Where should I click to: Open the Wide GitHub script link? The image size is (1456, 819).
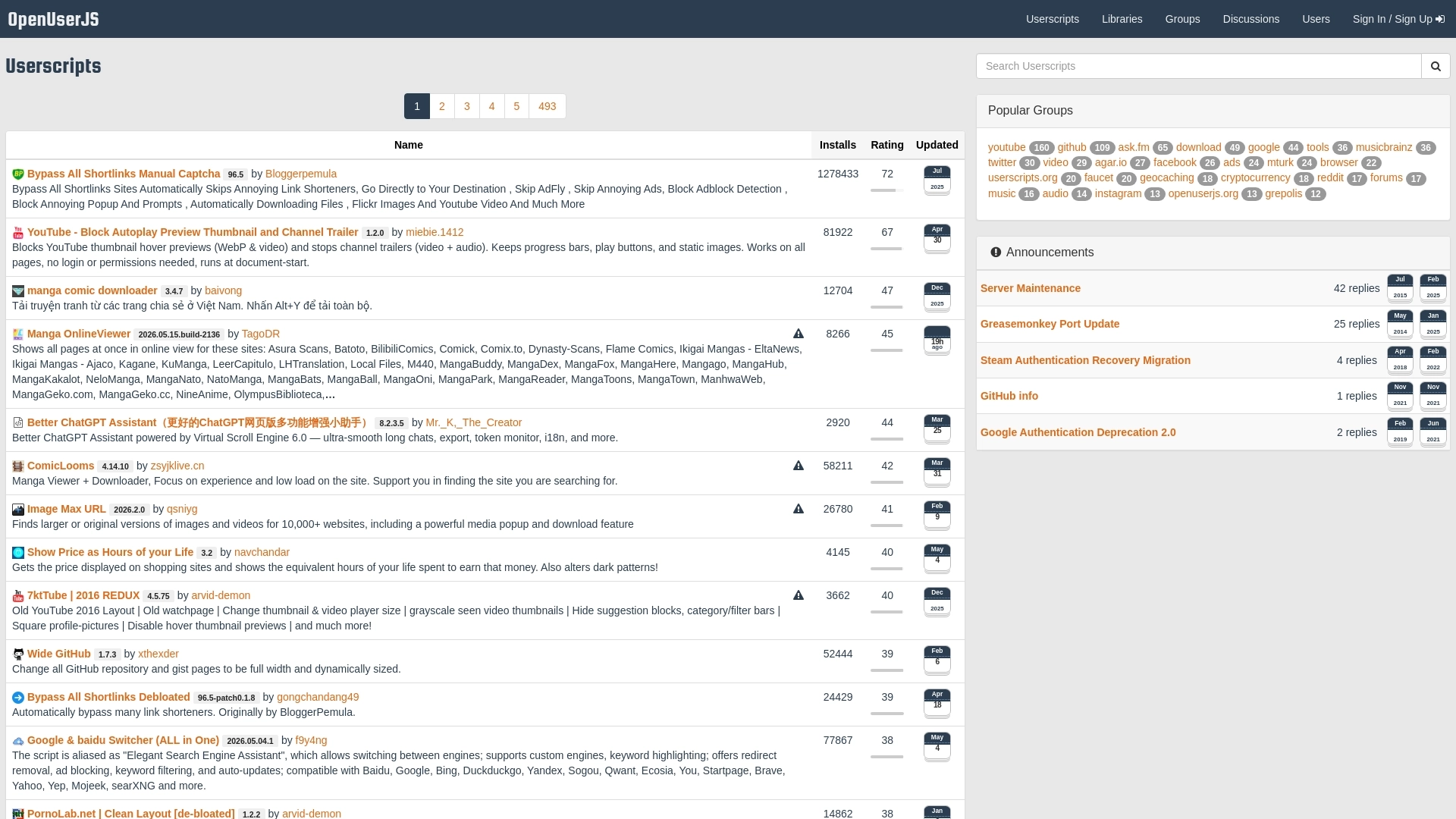click(59, 654)
